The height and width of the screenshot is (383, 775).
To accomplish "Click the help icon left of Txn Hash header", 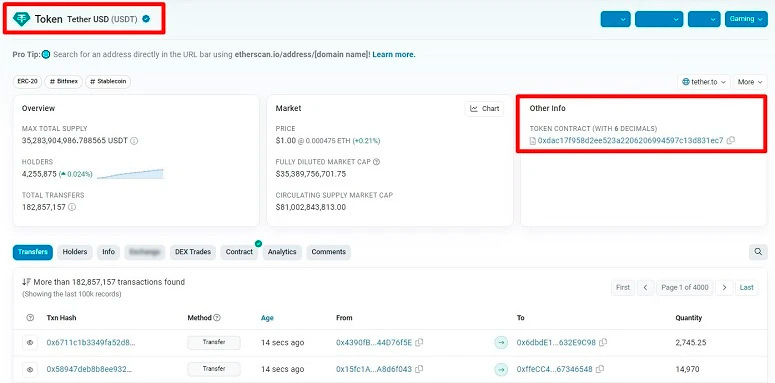I will coord(30,318).
